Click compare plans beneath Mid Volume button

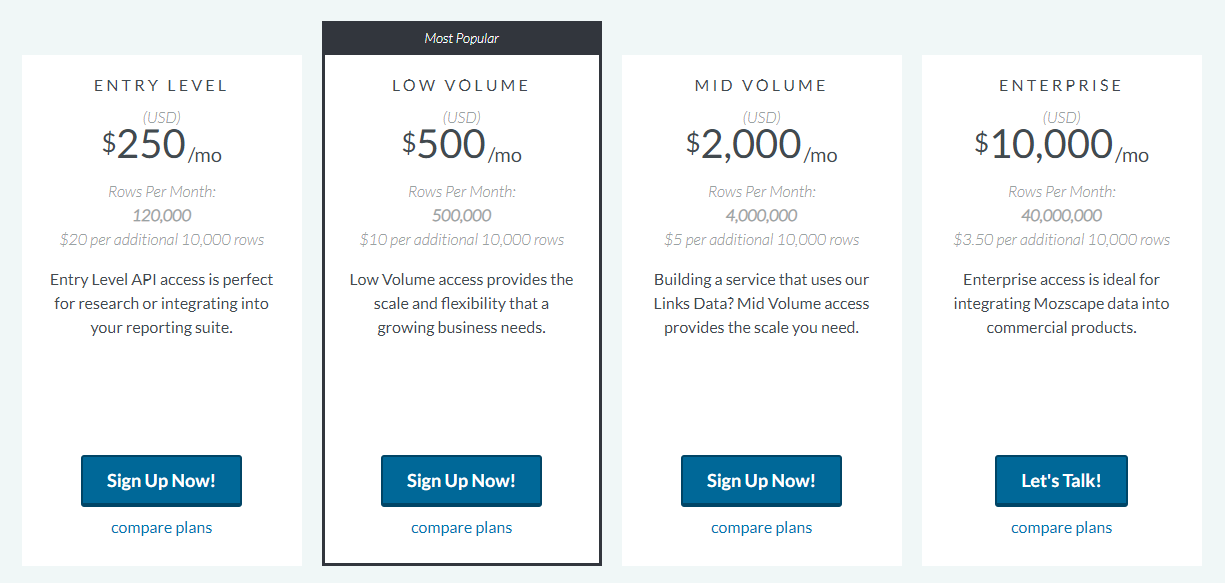tap(761, 528)
